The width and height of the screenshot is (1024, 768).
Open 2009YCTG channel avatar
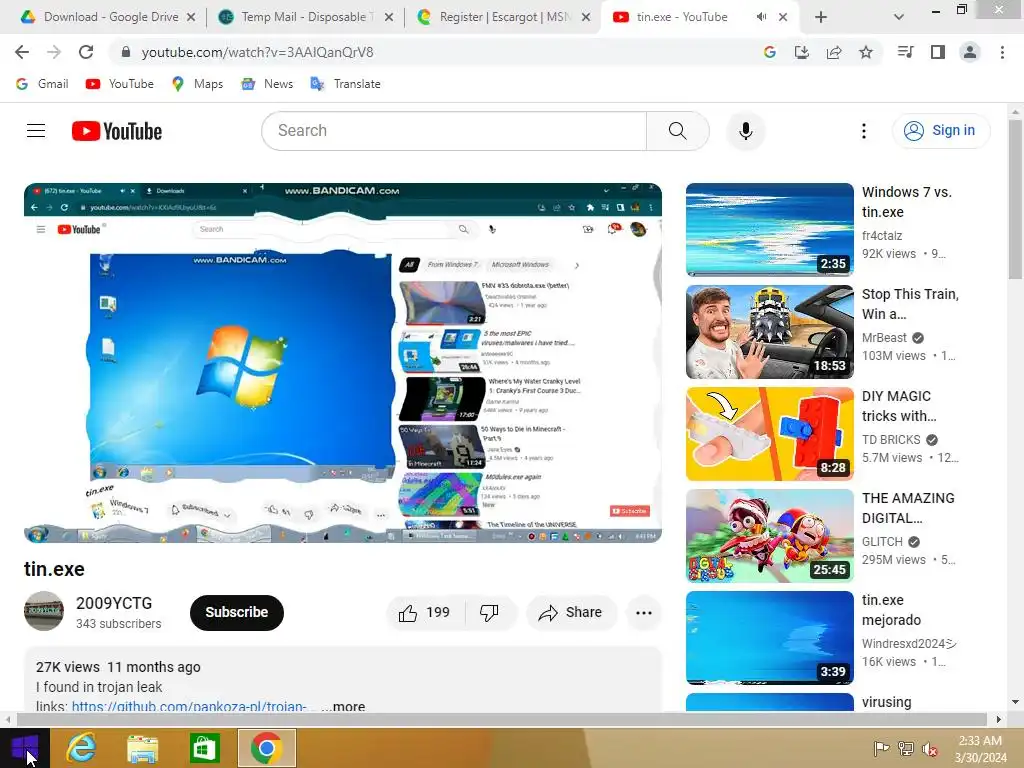(44, 611)
